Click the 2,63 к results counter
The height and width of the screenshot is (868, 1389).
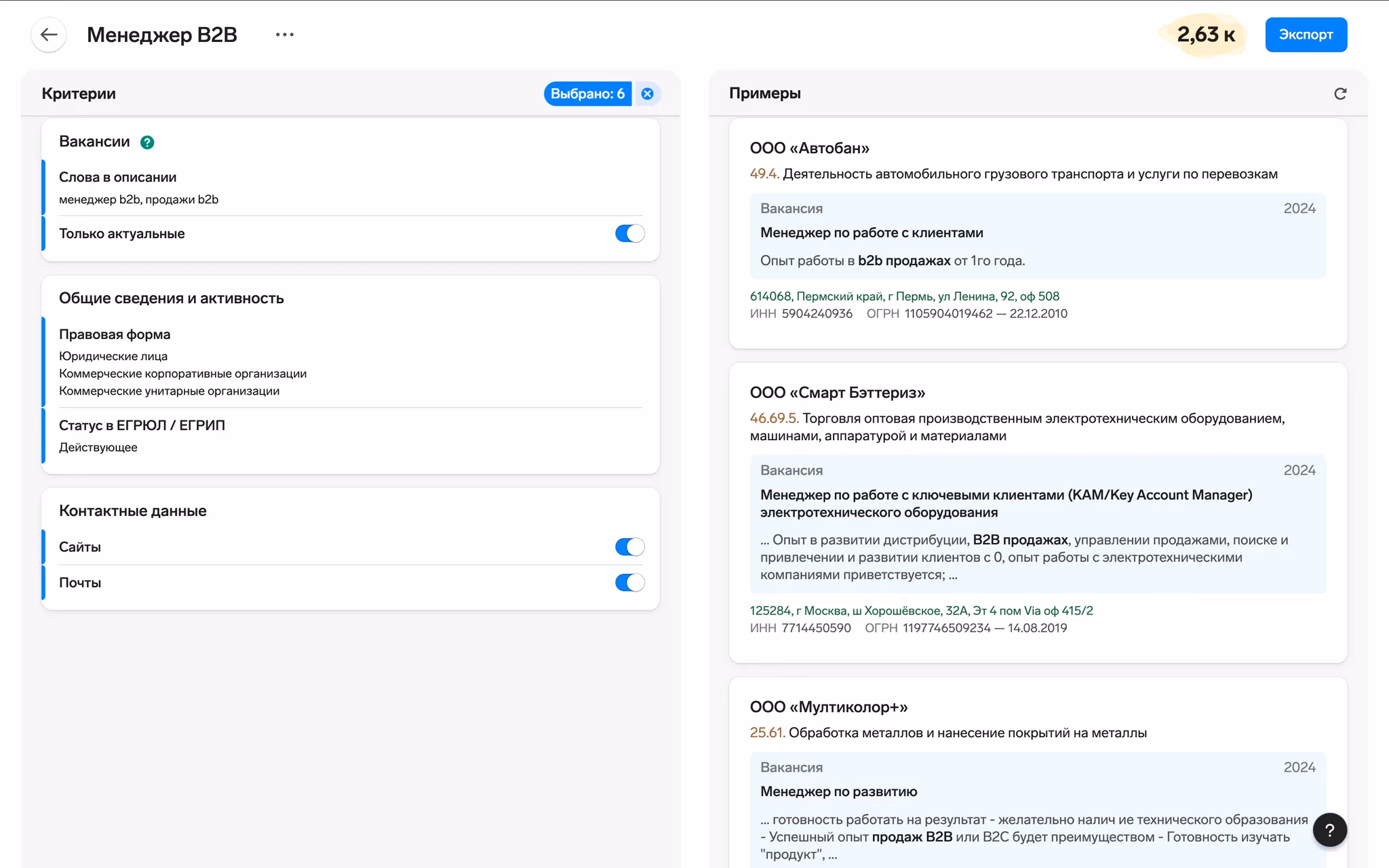[x=1205, y=35]
